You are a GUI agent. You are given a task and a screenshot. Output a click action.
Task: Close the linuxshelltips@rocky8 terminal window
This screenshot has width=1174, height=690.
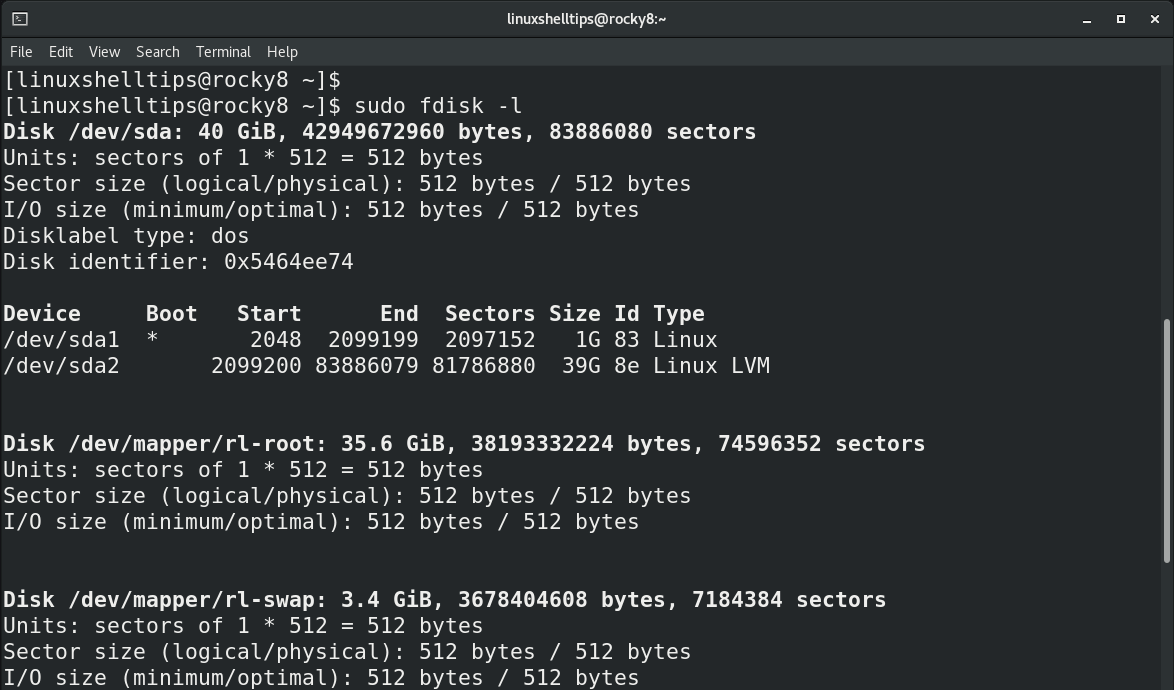(x=1155, y=19)
